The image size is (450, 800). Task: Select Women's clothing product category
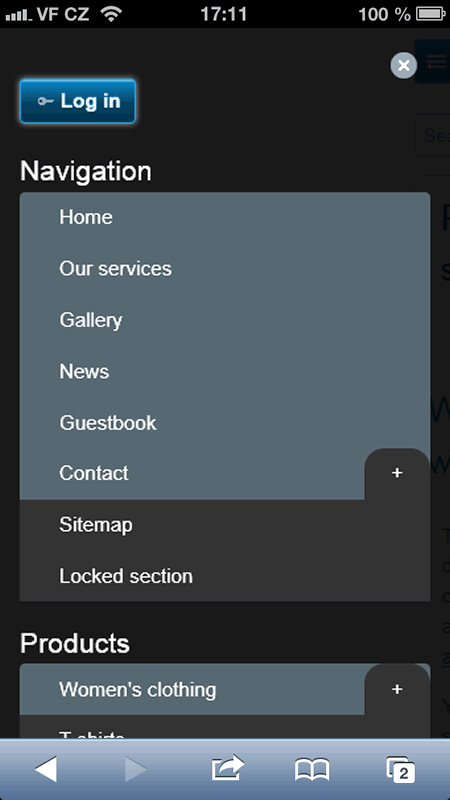point(192,689)
